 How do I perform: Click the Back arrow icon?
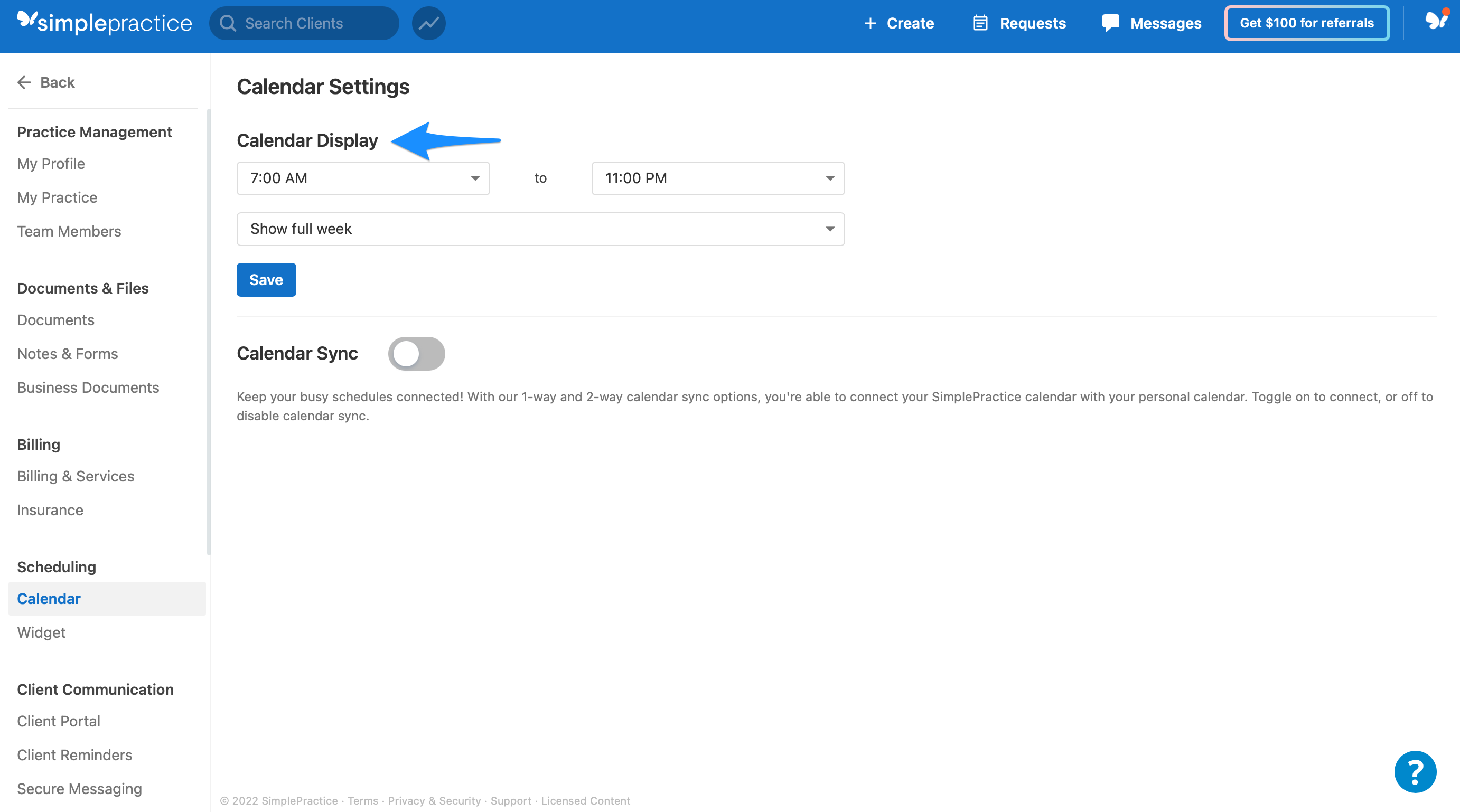pyautogui.click(x=24, y=83)
